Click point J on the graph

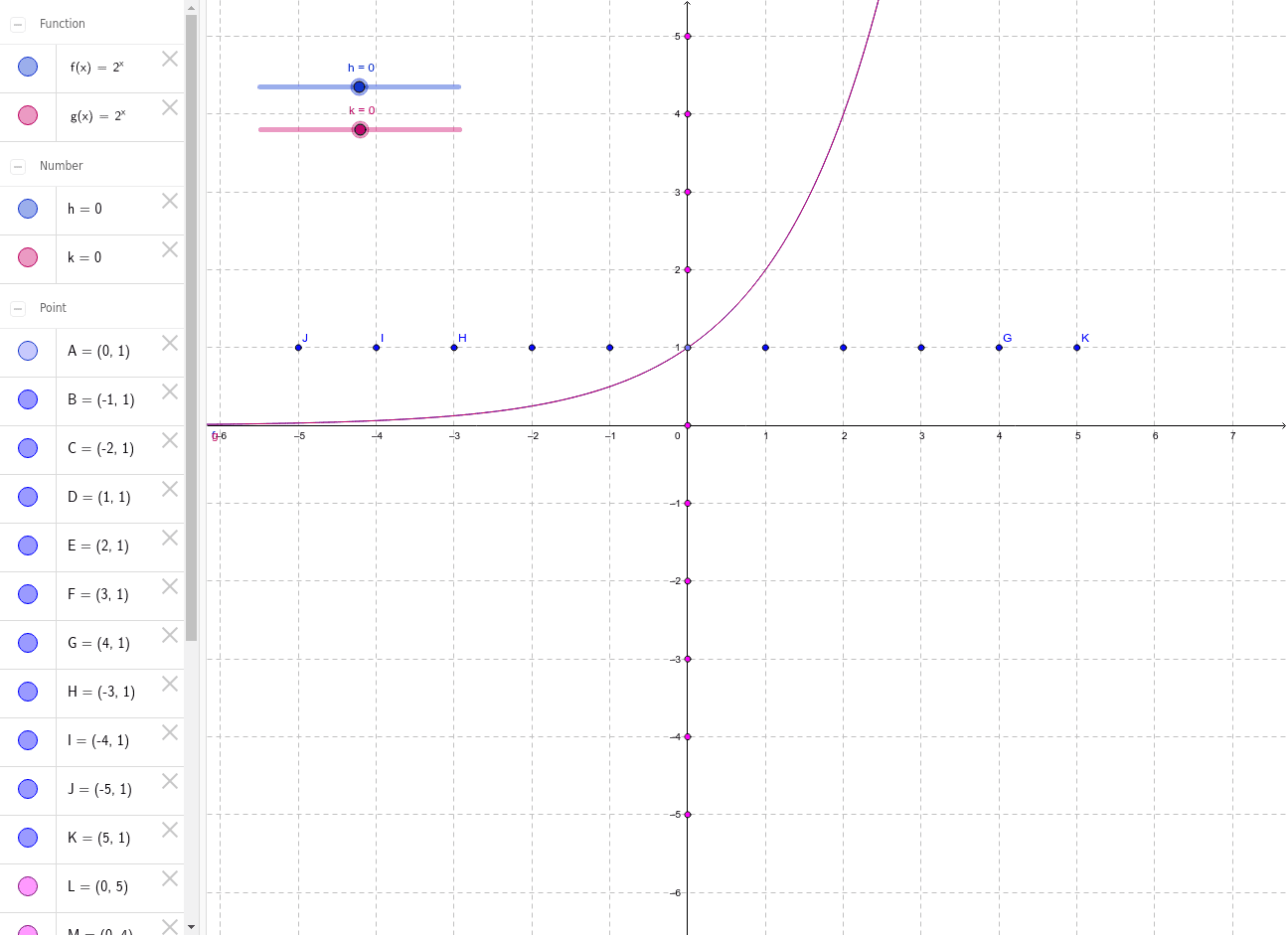[x=298, y=347]
